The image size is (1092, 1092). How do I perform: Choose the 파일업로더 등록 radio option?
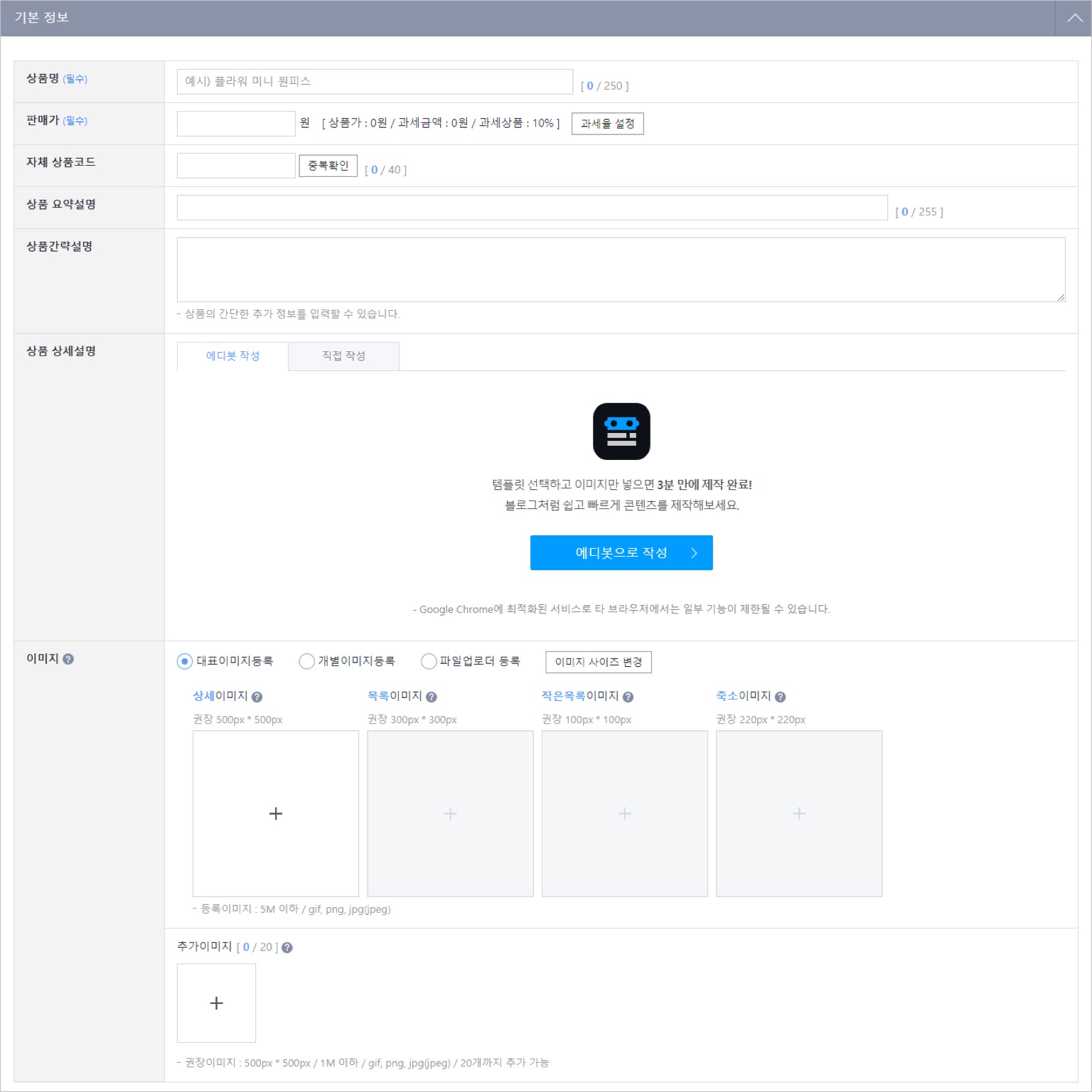[x=429, y=662]
